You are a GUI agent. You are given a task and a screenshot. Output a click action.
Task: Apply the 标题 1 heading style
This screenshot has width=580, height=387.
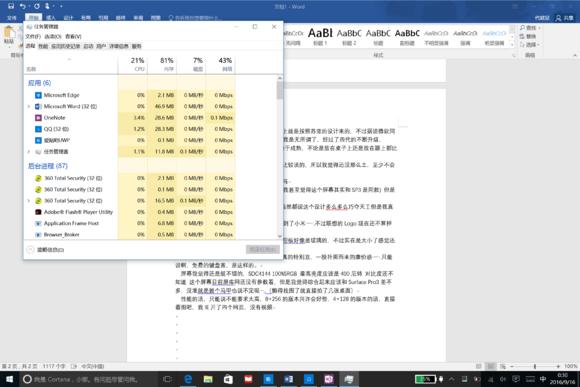click(320, 36)
